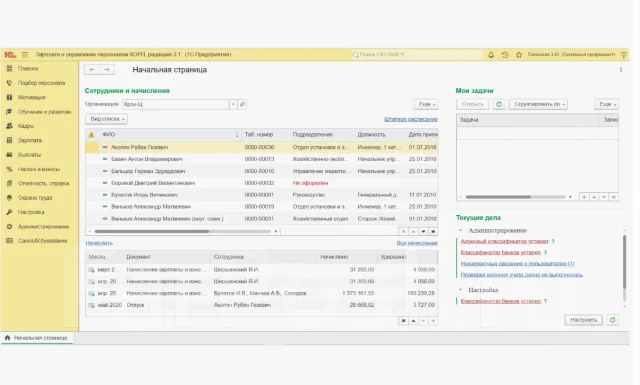This screenshot has width=640, height=385.
Task: Open Еще menu in Сотрудники и начисления
Action: 426,104
